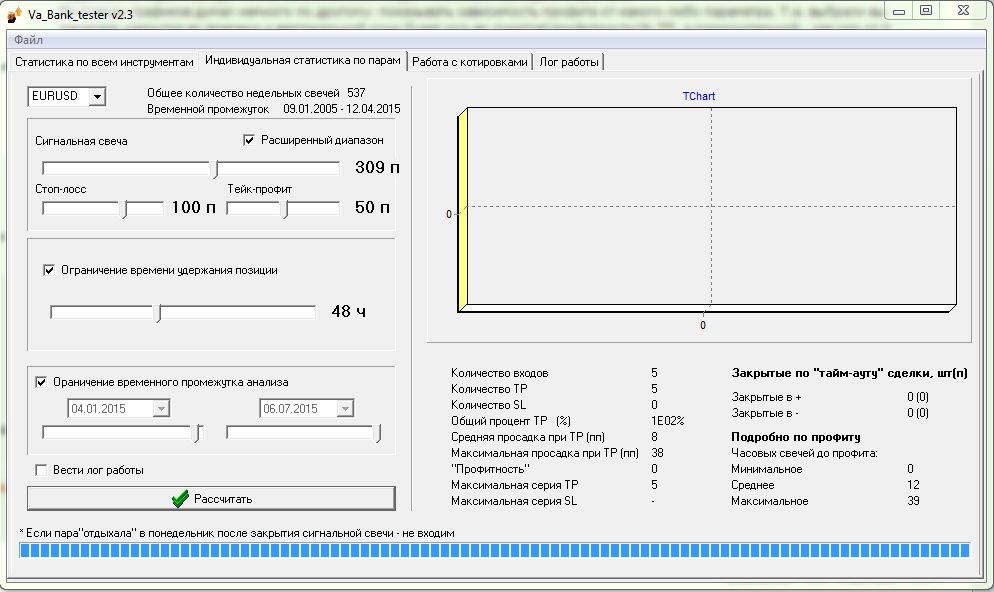The height and width of the screenshot is (592, 994).
Task: Click the Максимальное value 39
Action: (x=913, y=501)
